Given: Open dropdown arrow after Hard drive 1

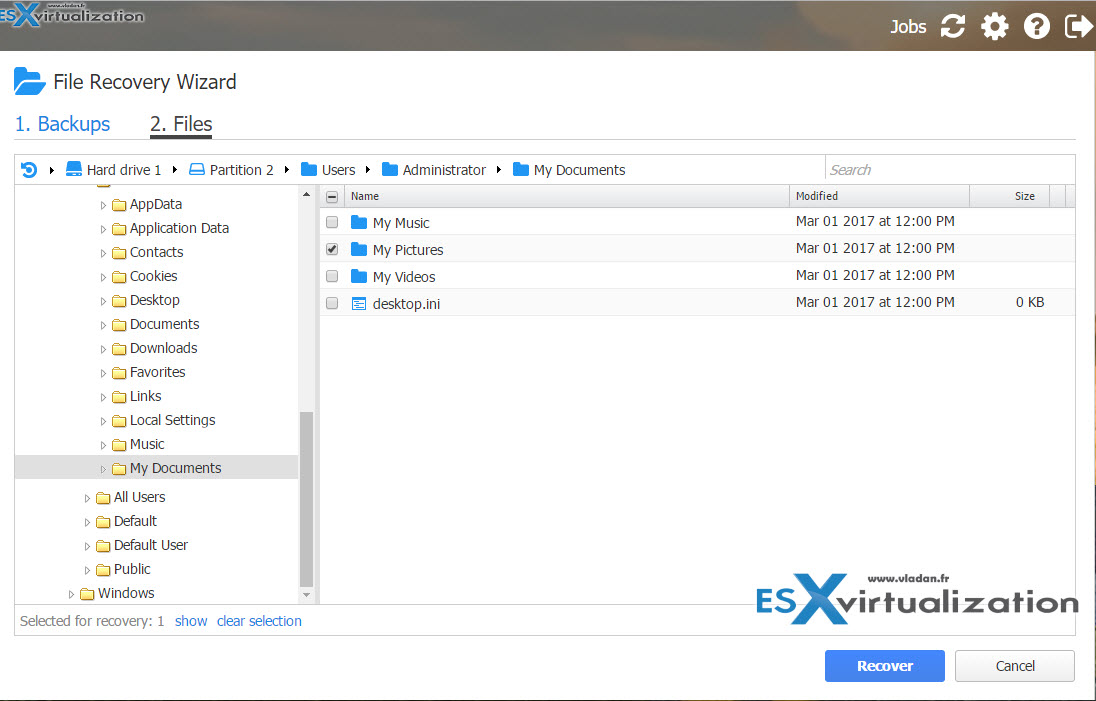Looking at the screenshot, I should coord(175,169).
